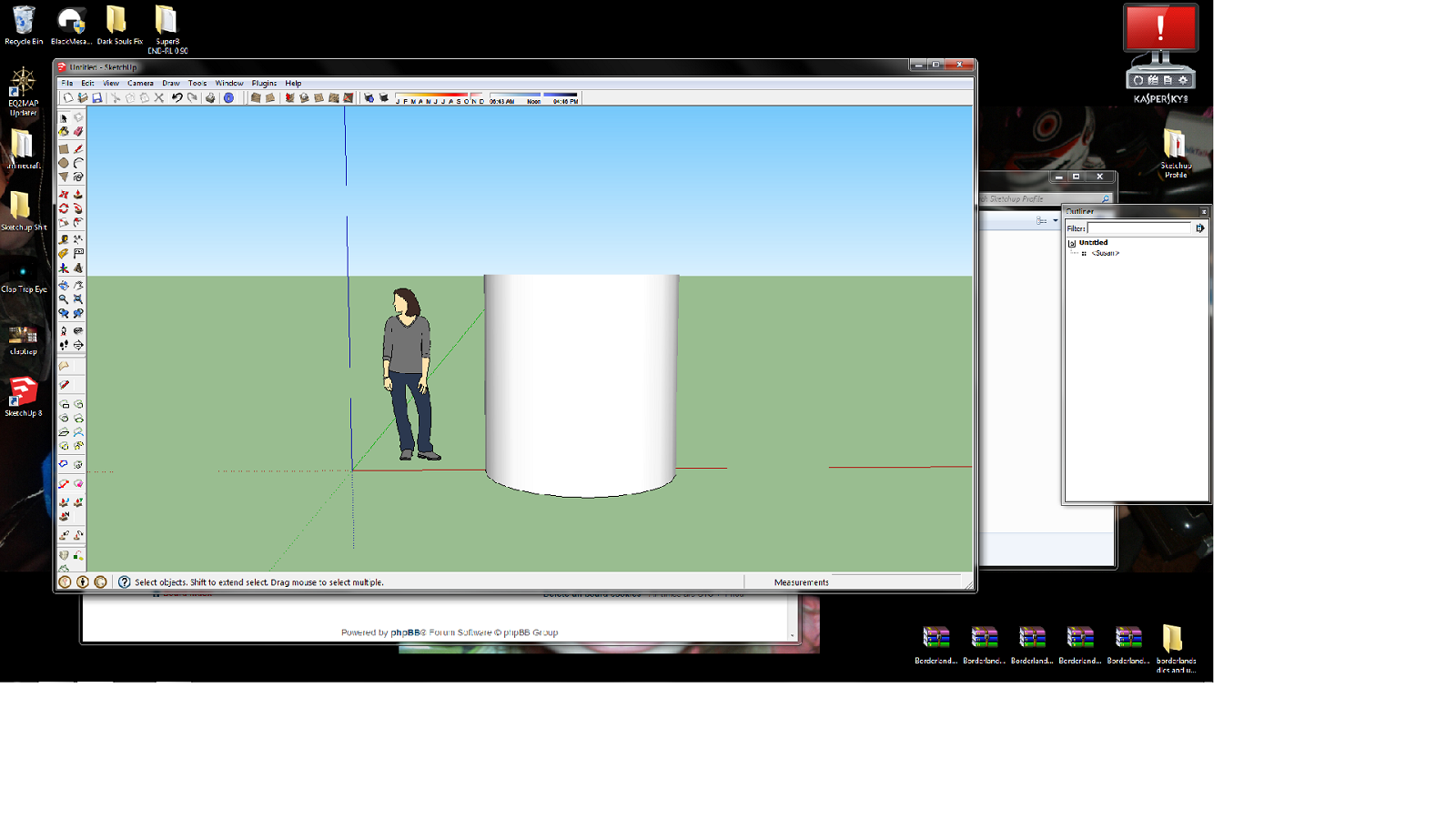
Task: Select the Polygon tool
Action: pos(64,177)
